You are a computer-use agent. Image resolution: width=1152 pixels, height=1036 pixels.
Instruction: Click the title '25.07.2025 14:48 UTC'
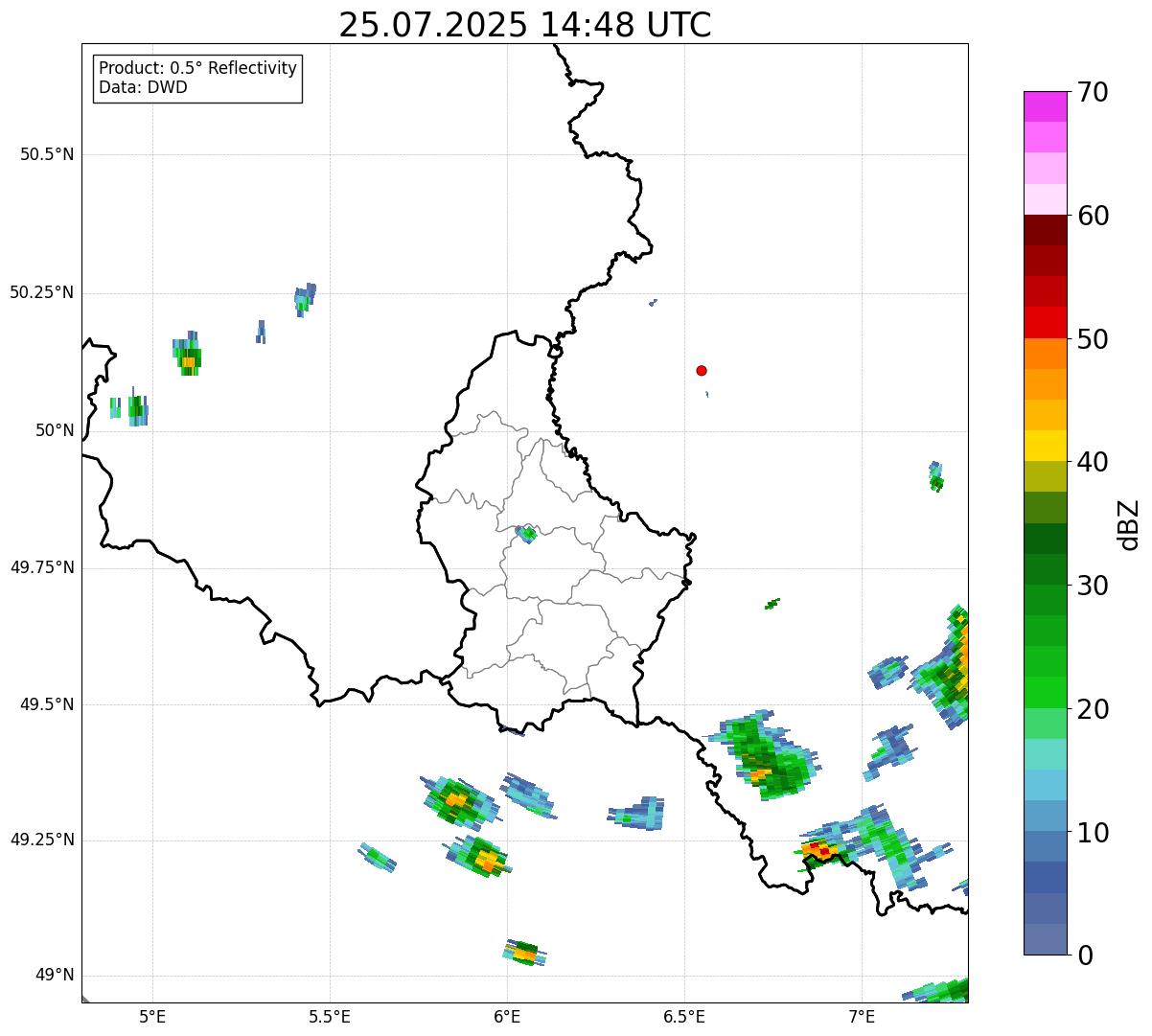[x=525, y=25]
